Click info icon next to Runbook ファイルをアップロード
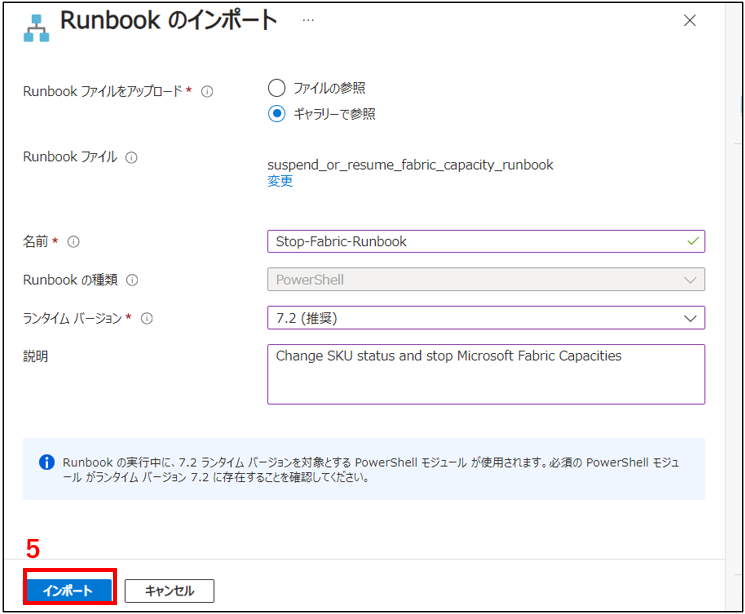The width and height of the screenshot is (745, 614). tap(207, 91)
